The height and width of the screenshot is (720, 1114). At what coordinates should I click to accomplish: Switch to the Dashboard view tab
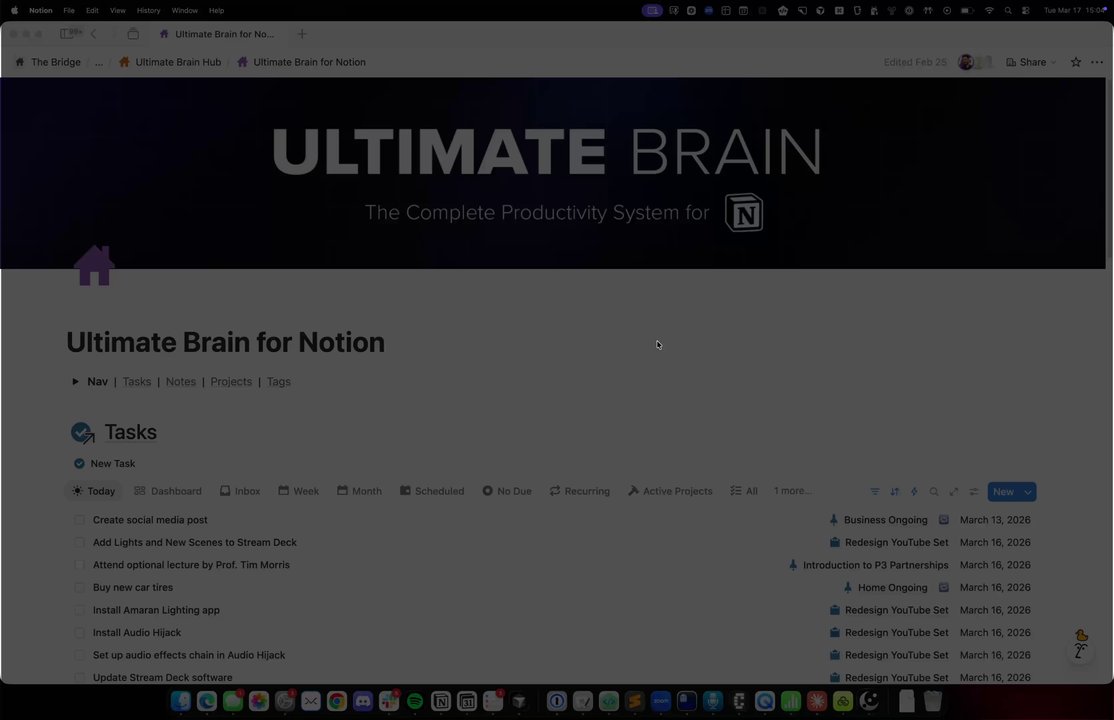[168, 491]
